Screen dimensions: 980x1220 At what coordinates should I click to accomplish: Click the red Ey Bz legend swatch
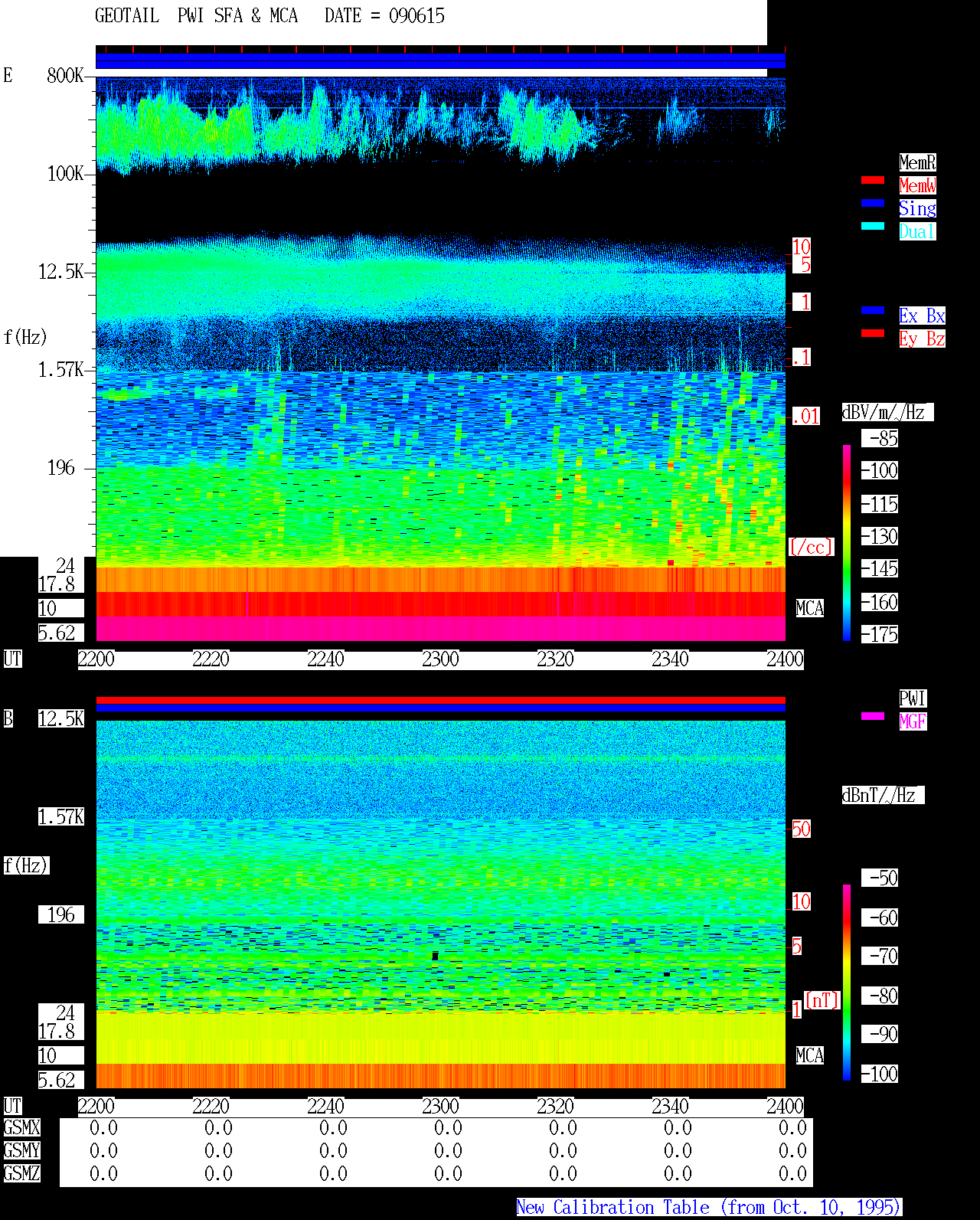pyautogui.click(x=873, y=333)
